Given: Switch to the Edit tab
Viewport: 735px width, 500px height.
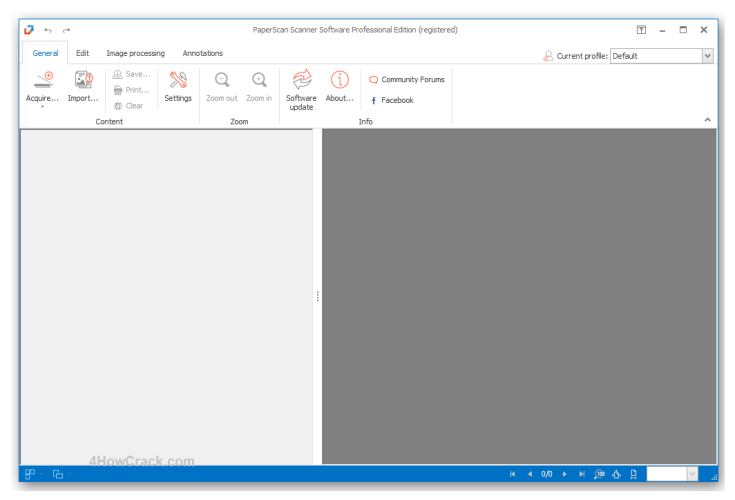Looking at the screenshot, I should pyautogui.click(x=82, y=53).
